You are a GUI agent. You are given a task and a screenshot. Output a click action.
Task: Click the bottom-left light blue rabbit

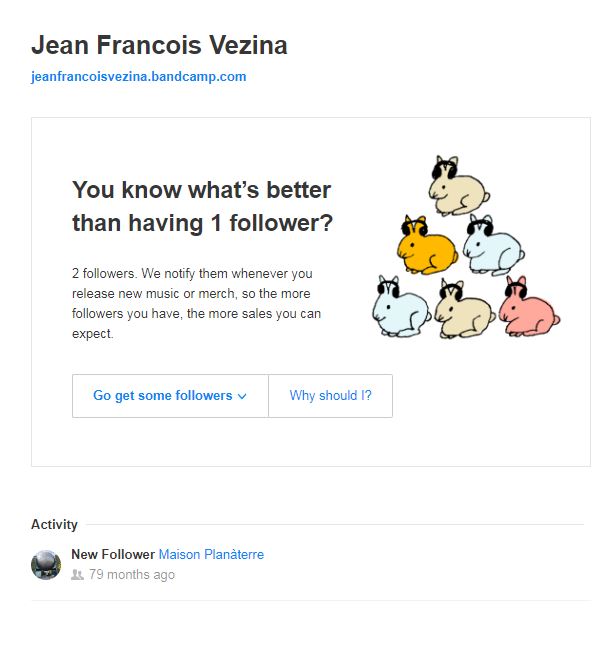tap(401, 307)
